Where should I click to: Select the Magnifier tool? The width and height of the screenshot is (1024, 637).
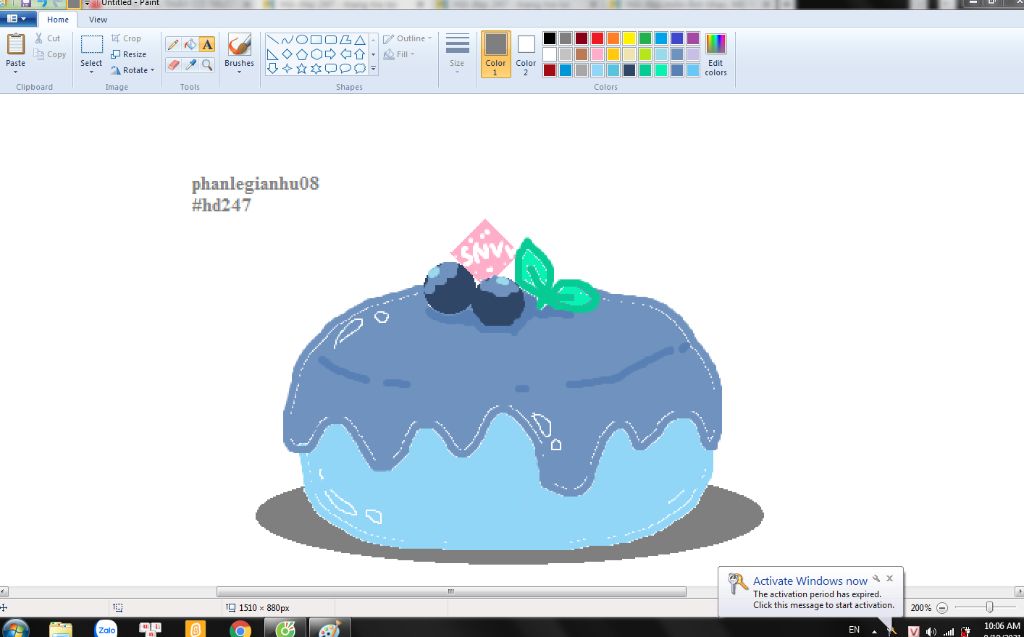[x=207, y=64]
